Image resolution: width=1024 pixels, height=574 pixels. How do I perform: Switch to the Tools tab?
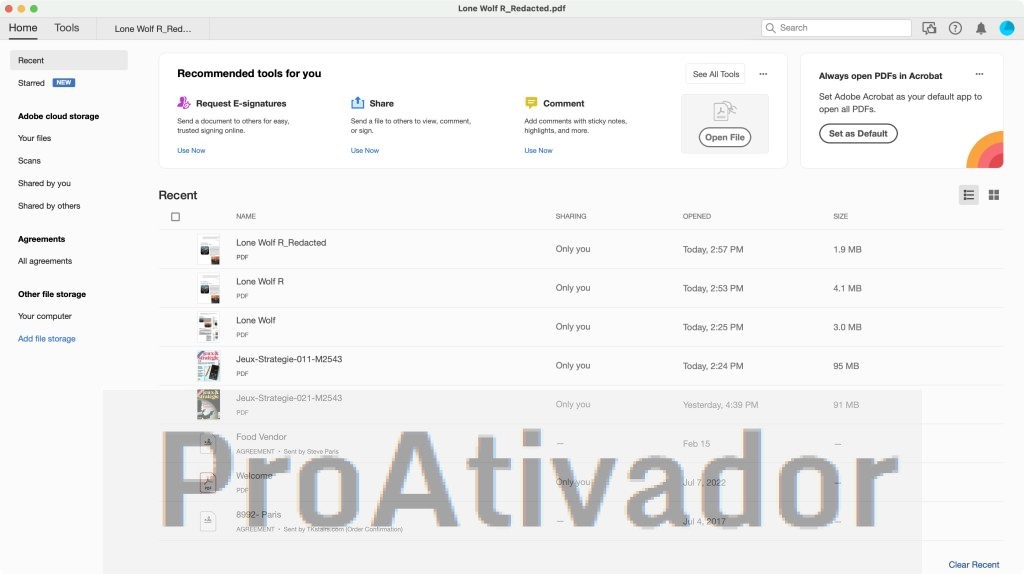[x=67, y=28]
